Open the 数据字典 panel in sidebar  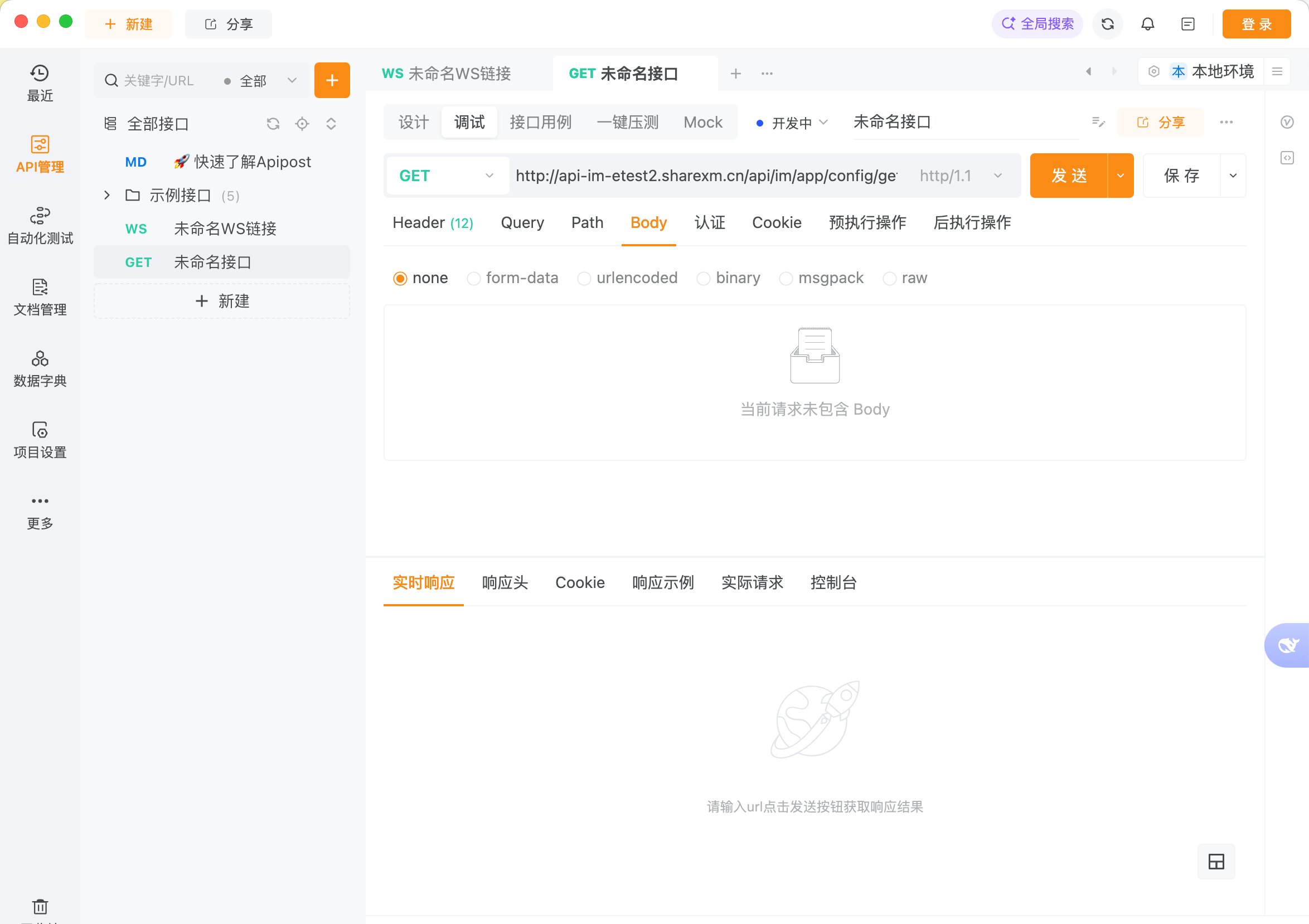click(40, 368)
